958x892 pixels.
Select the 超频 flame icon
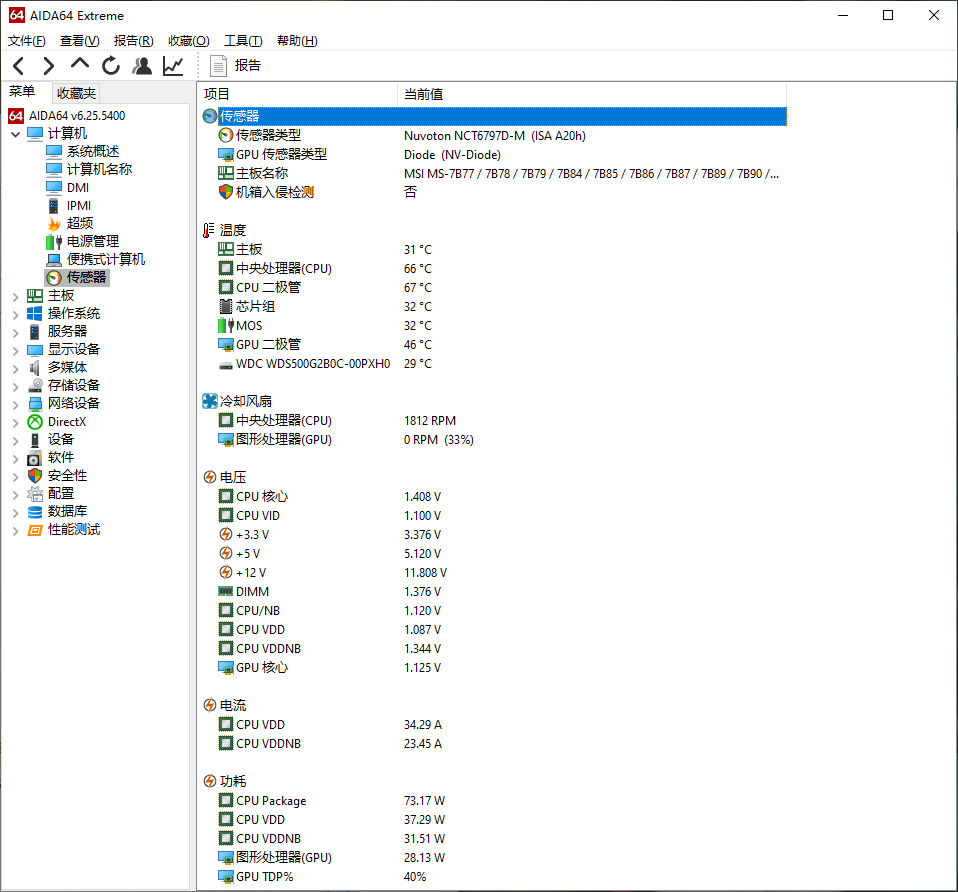pos(54,223)
